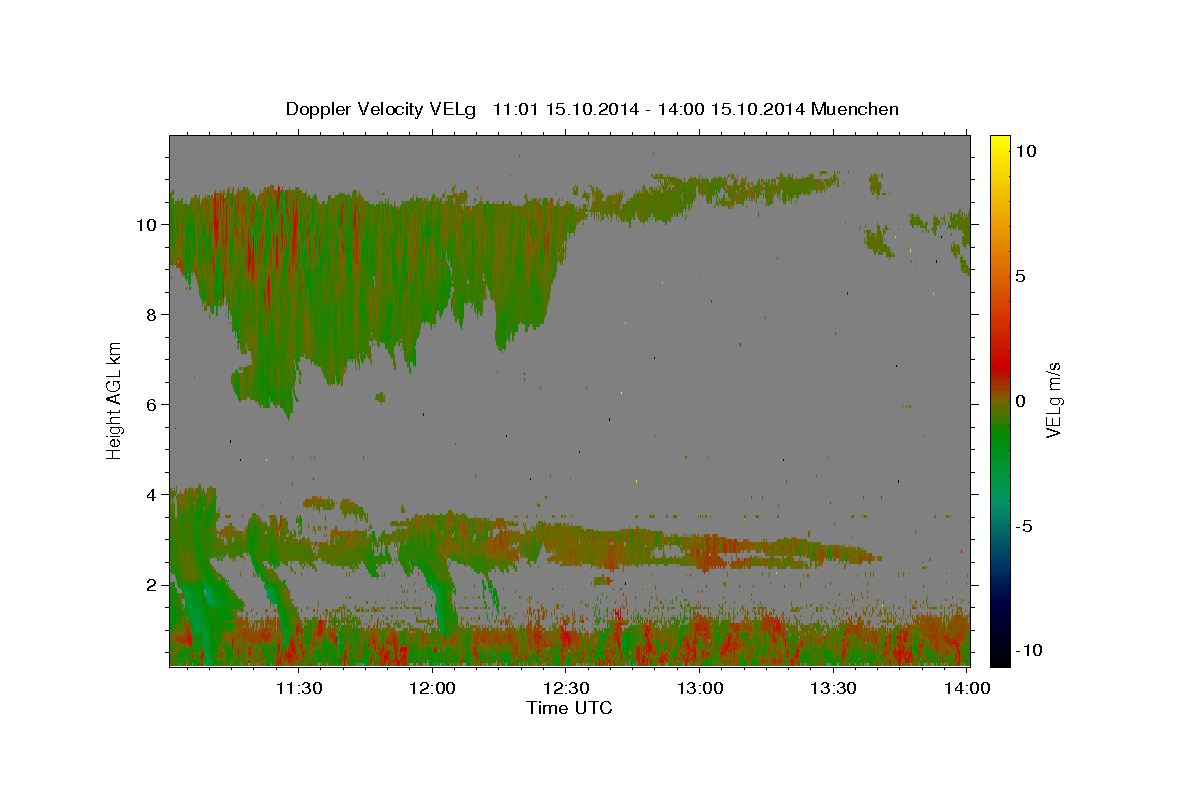
Task: Click the colorbar tick label '-10'
Action: tap(1029, 650)
